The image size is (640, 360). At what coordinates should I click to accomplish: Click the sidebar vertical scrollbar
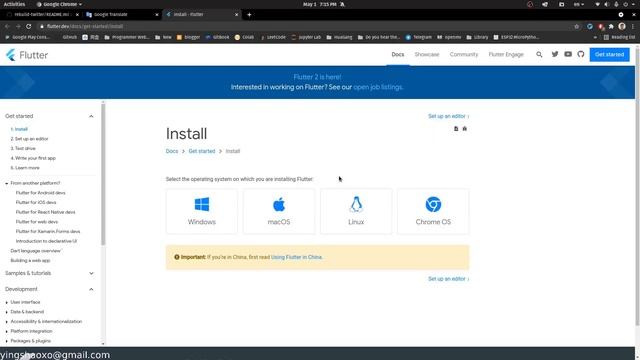[x=103, y=174]
